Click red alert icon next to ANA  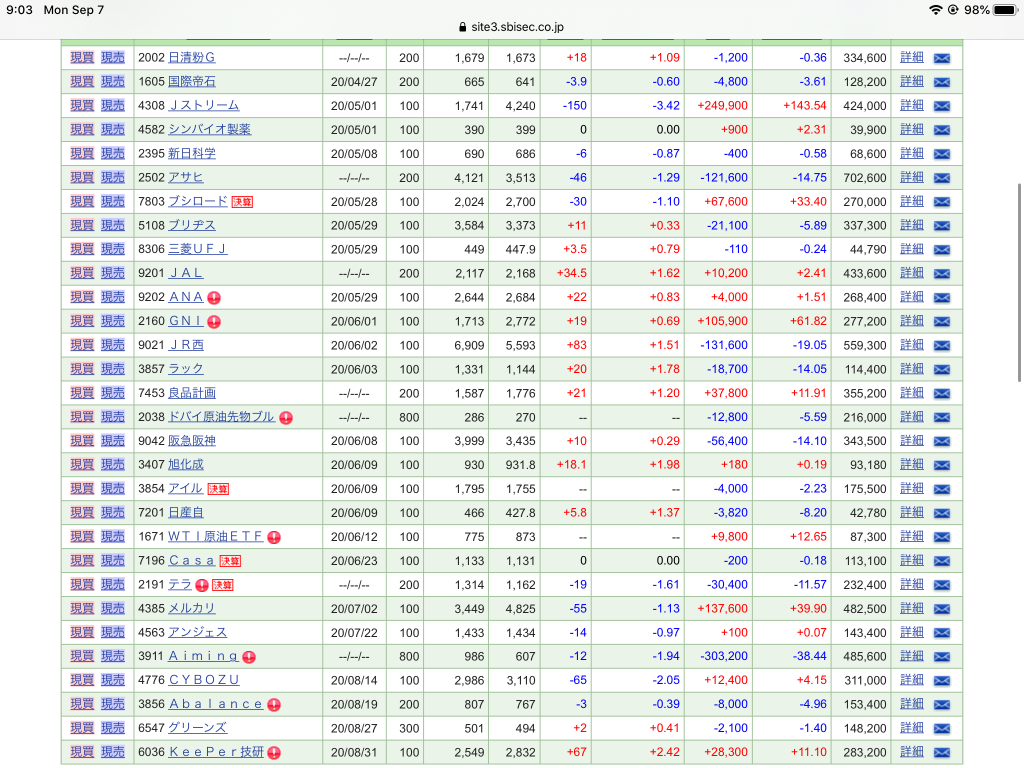tap(214, 298)
